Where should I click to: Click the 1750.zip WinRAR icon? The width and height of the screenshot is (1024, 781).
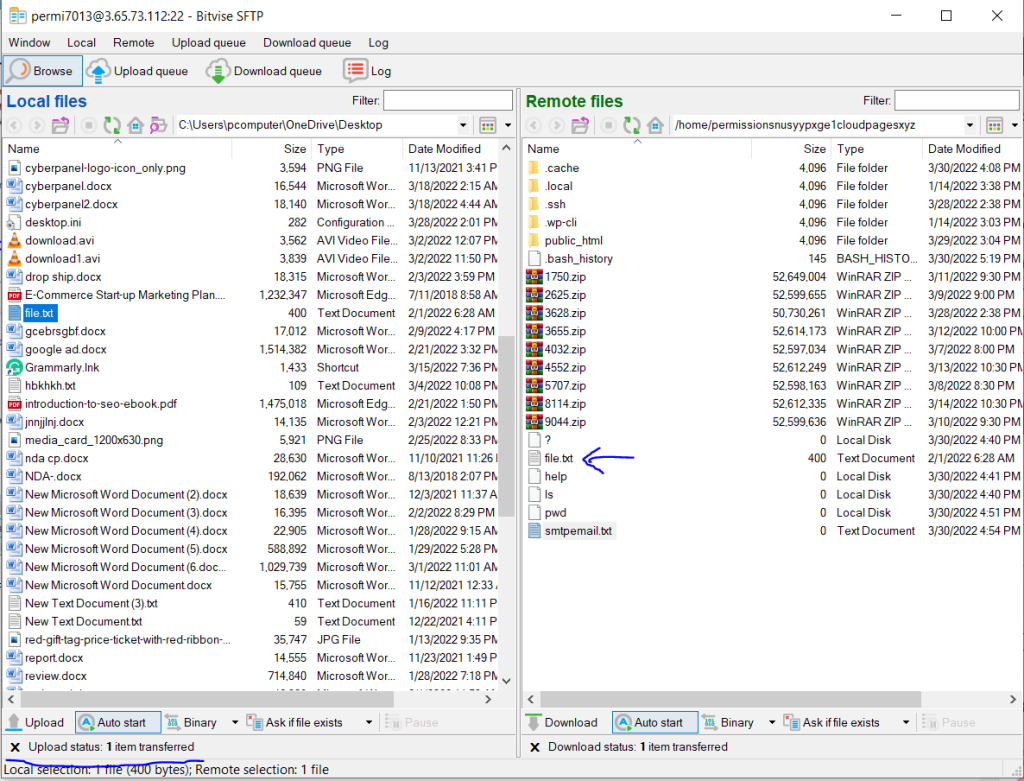pos(534,276)
